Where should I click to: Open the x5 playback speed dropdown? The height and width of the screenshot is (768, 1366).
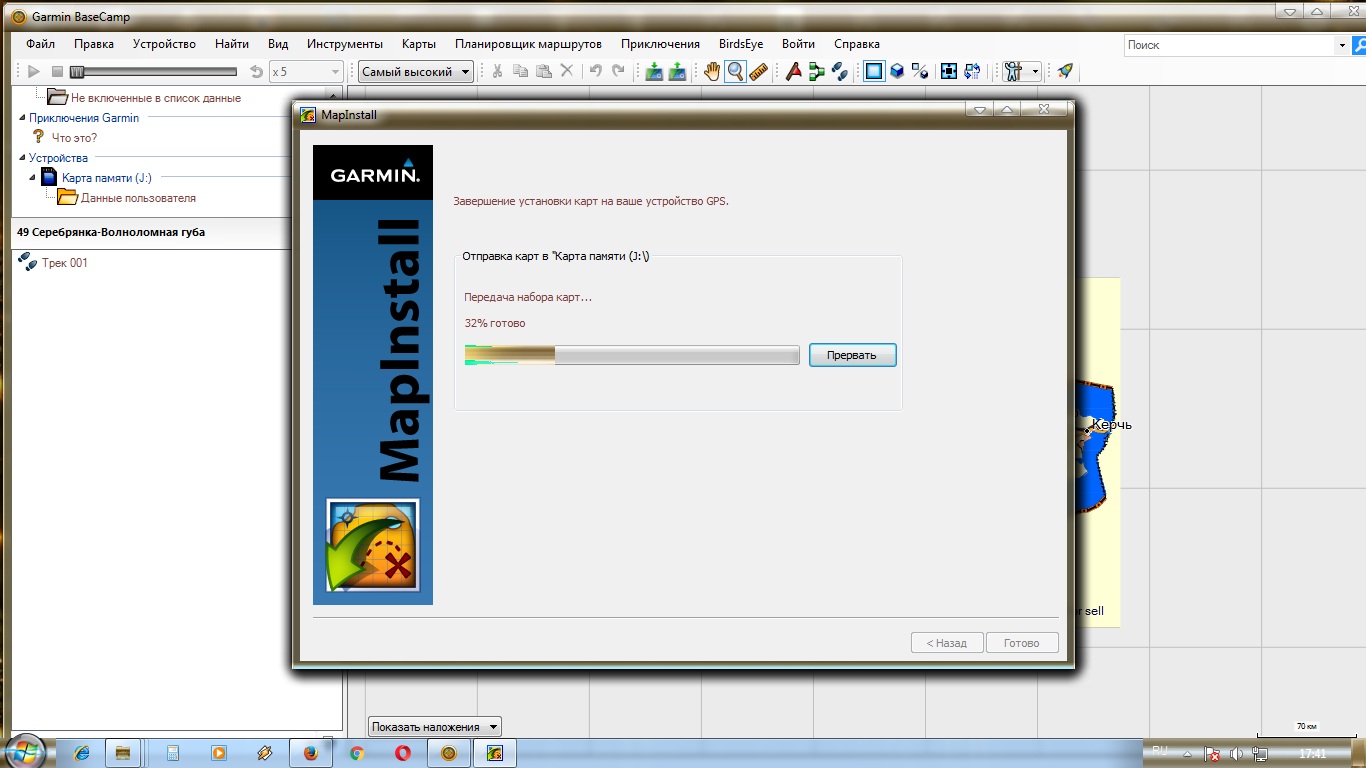306,71
